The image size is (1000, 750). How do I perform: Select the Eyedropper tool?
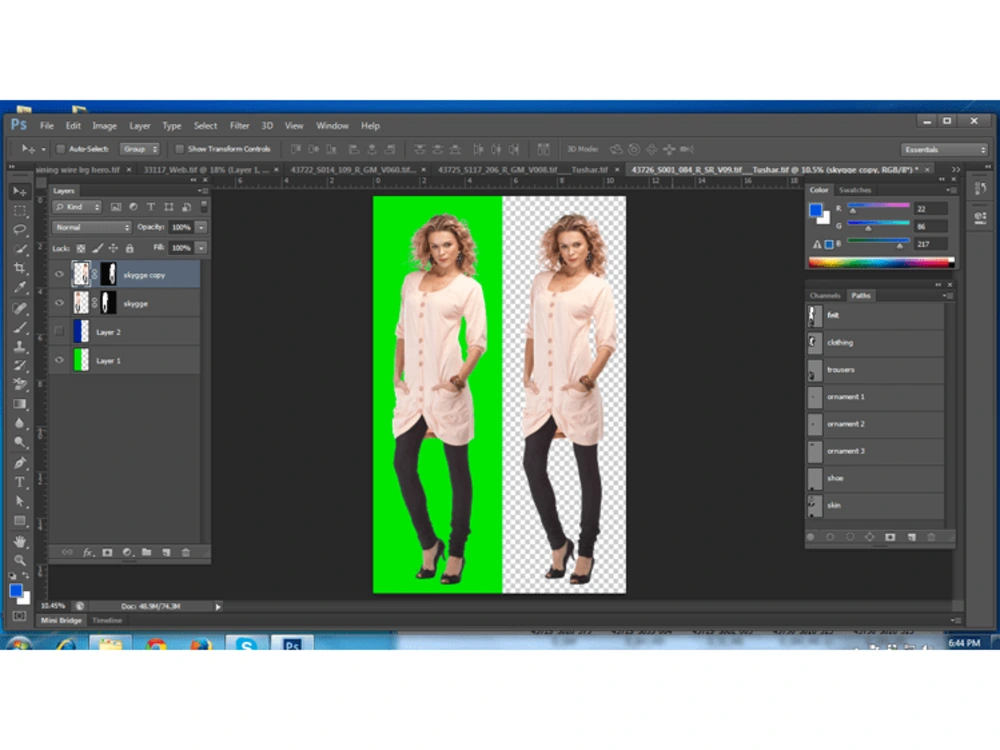[20, 288]
